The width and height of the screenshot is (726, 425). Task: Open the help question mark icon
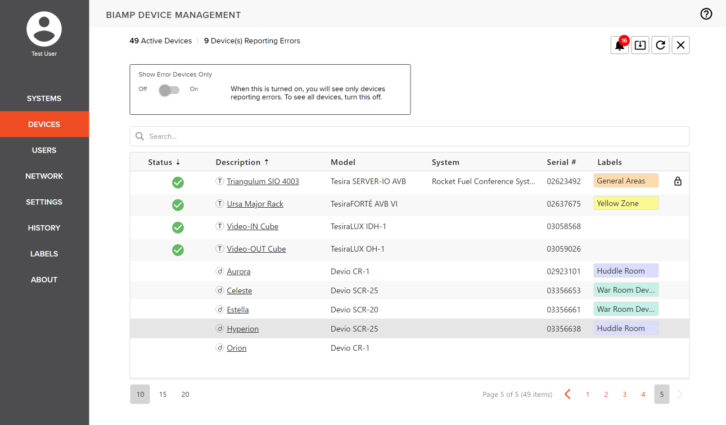(x=706, y=14)
